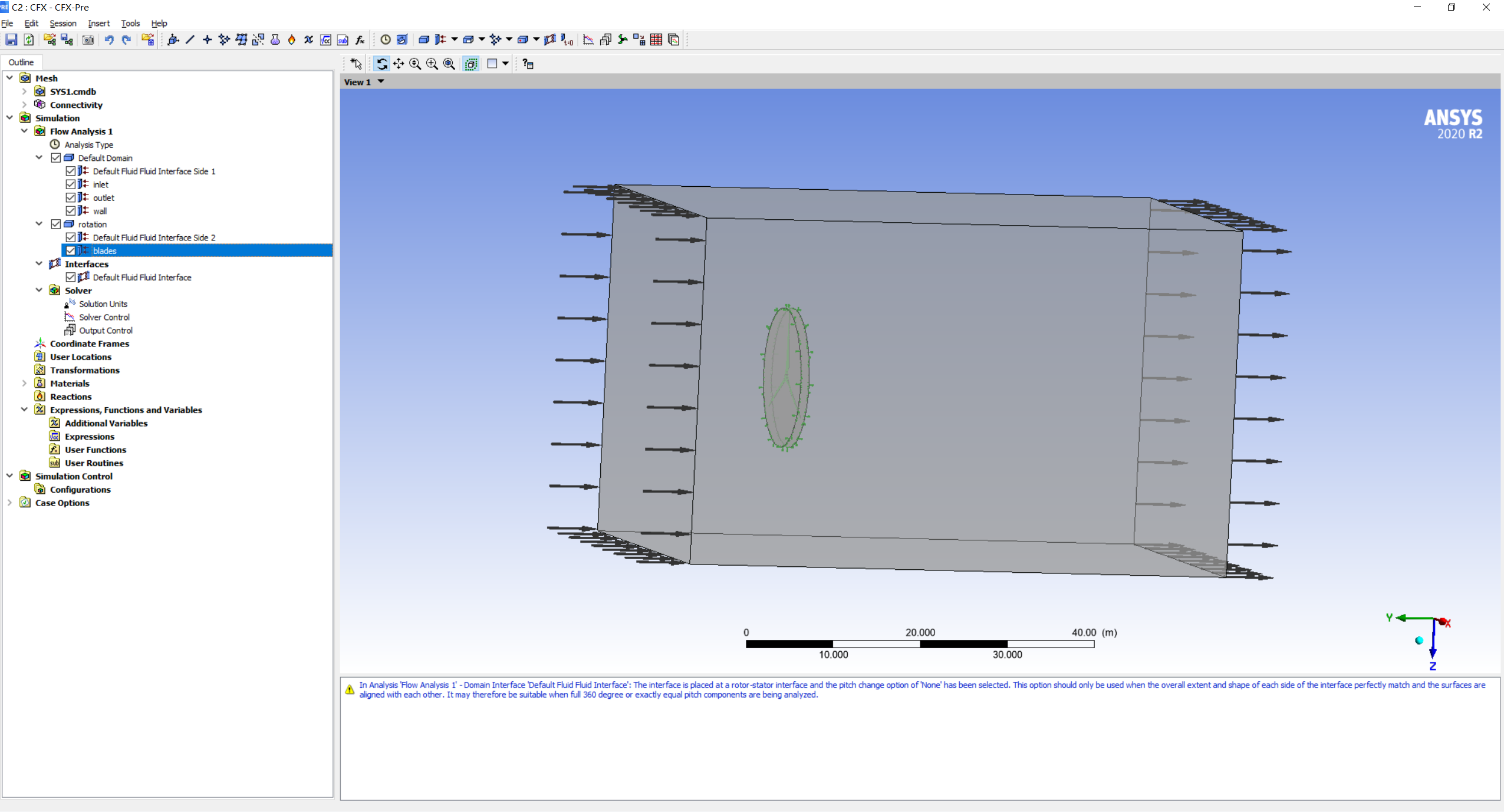Click the Save Case icon
This screenshot has width=1504, height=812.
click(11, 39)
